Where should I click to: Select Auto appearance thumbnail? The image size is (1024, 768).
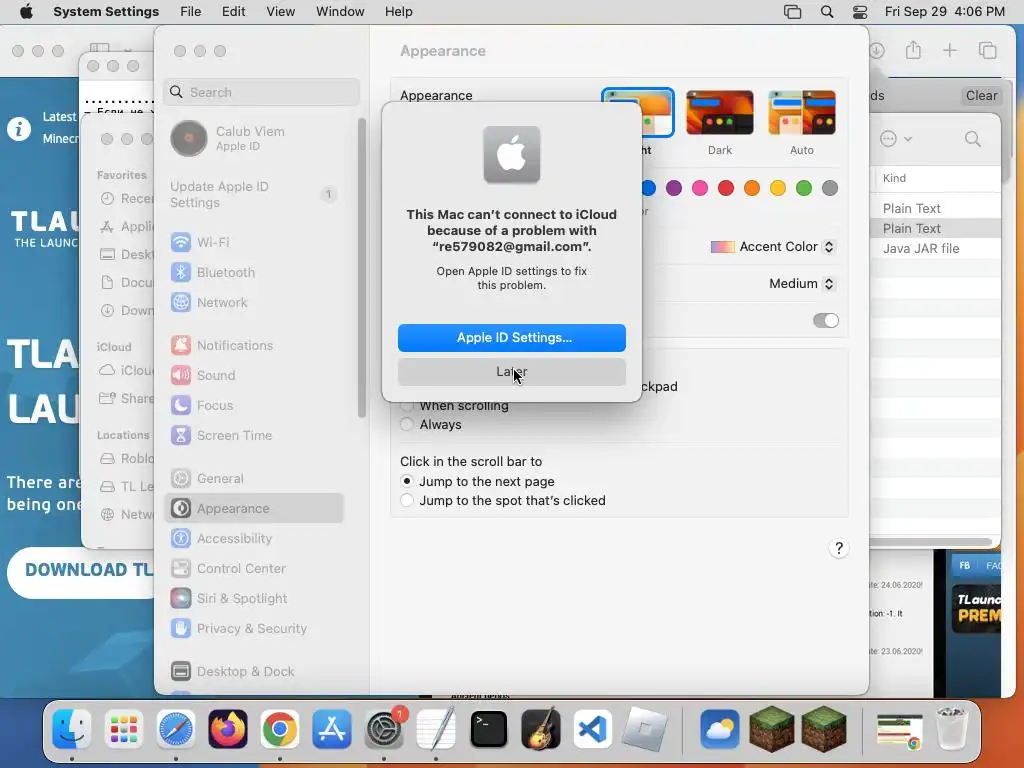802,113
